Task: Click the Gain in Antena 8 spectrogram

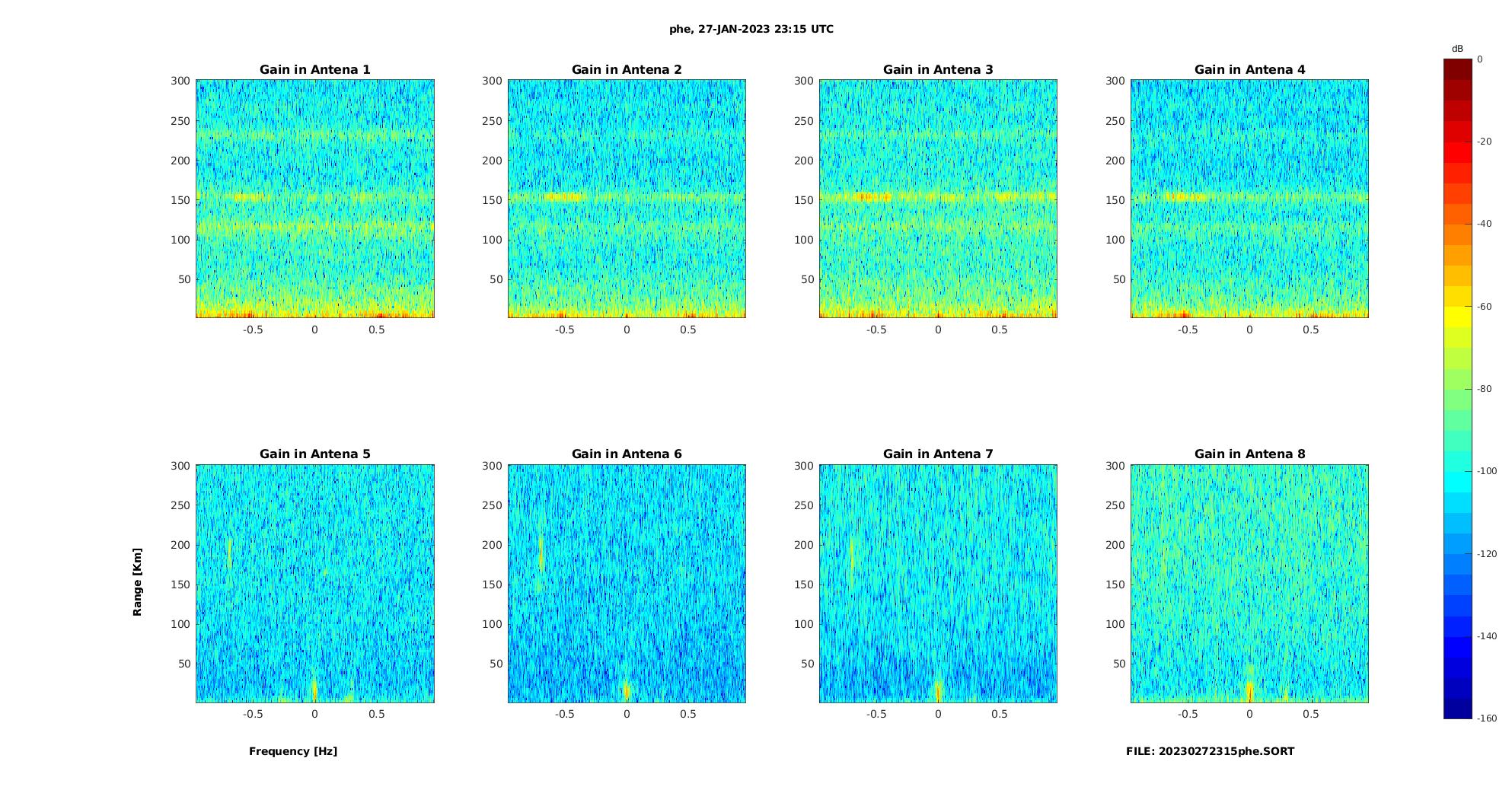Action: tap(1249, 584)
